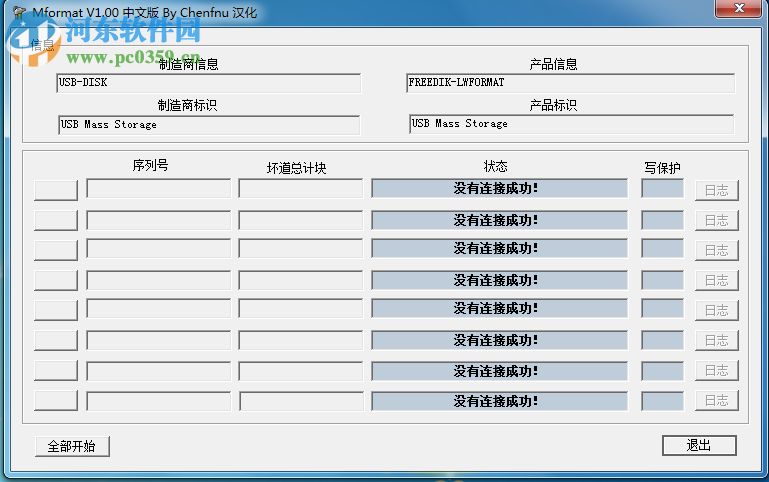Click the 日志 button in the seventh row
This screenshot has width=769, height=482.
pos(717,370)
